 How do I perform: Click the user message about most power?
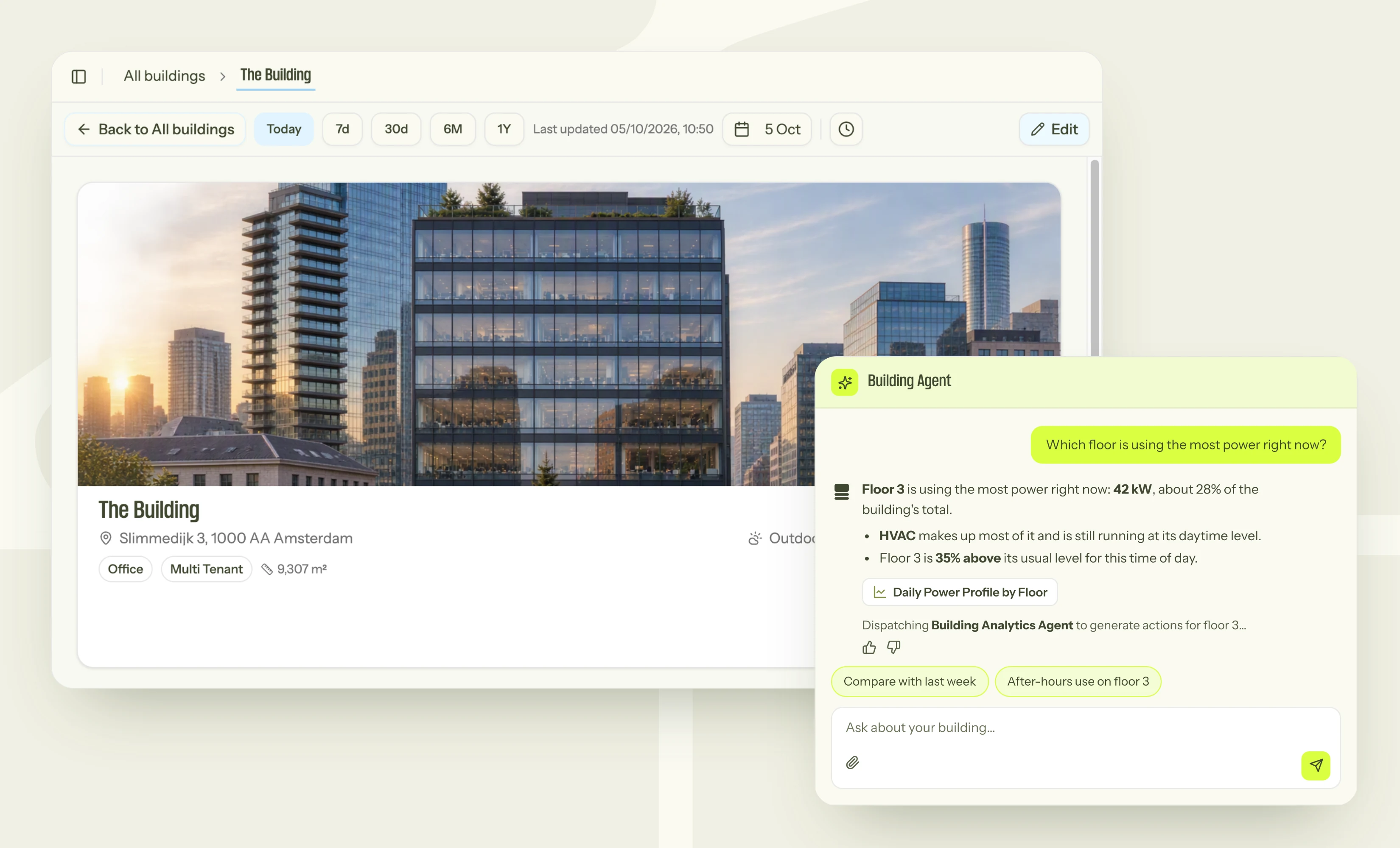[x=1186, y=445]
